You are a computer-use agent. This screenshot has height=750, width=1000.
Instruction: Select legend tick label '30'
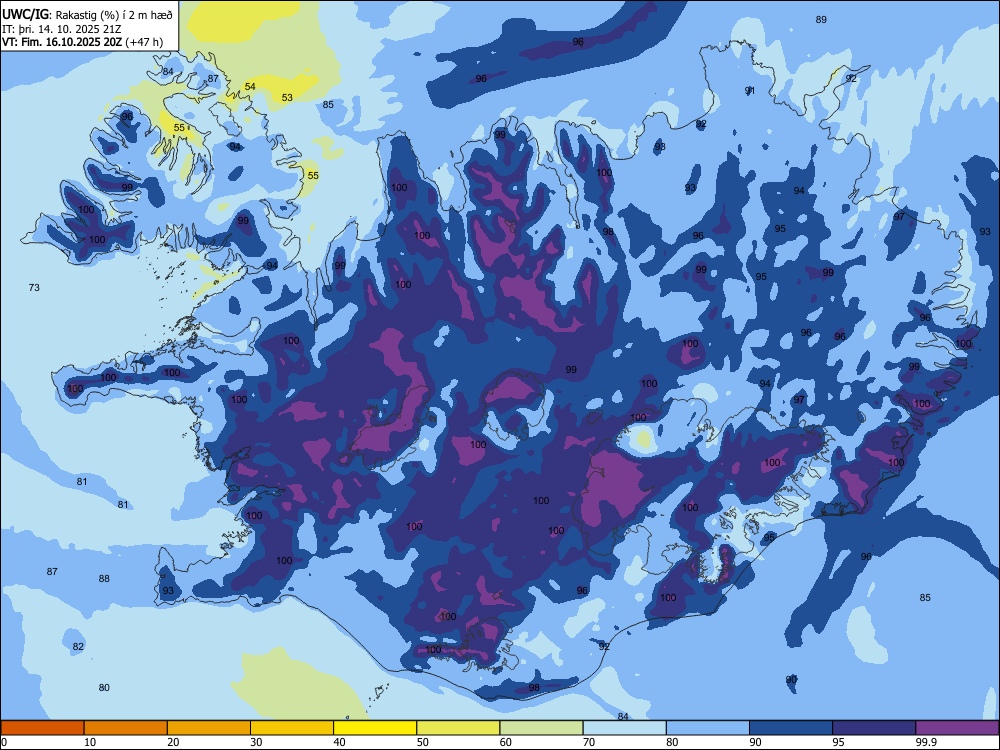point(256,742)
